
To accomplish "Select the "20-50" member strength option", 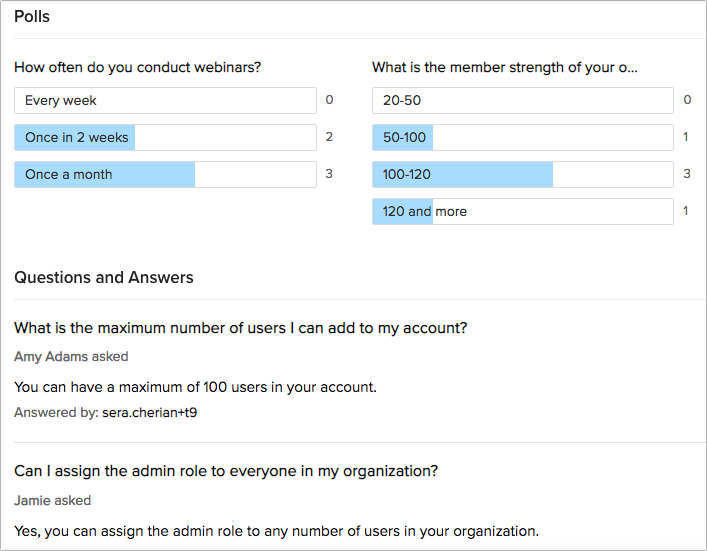I will point(522,100).
